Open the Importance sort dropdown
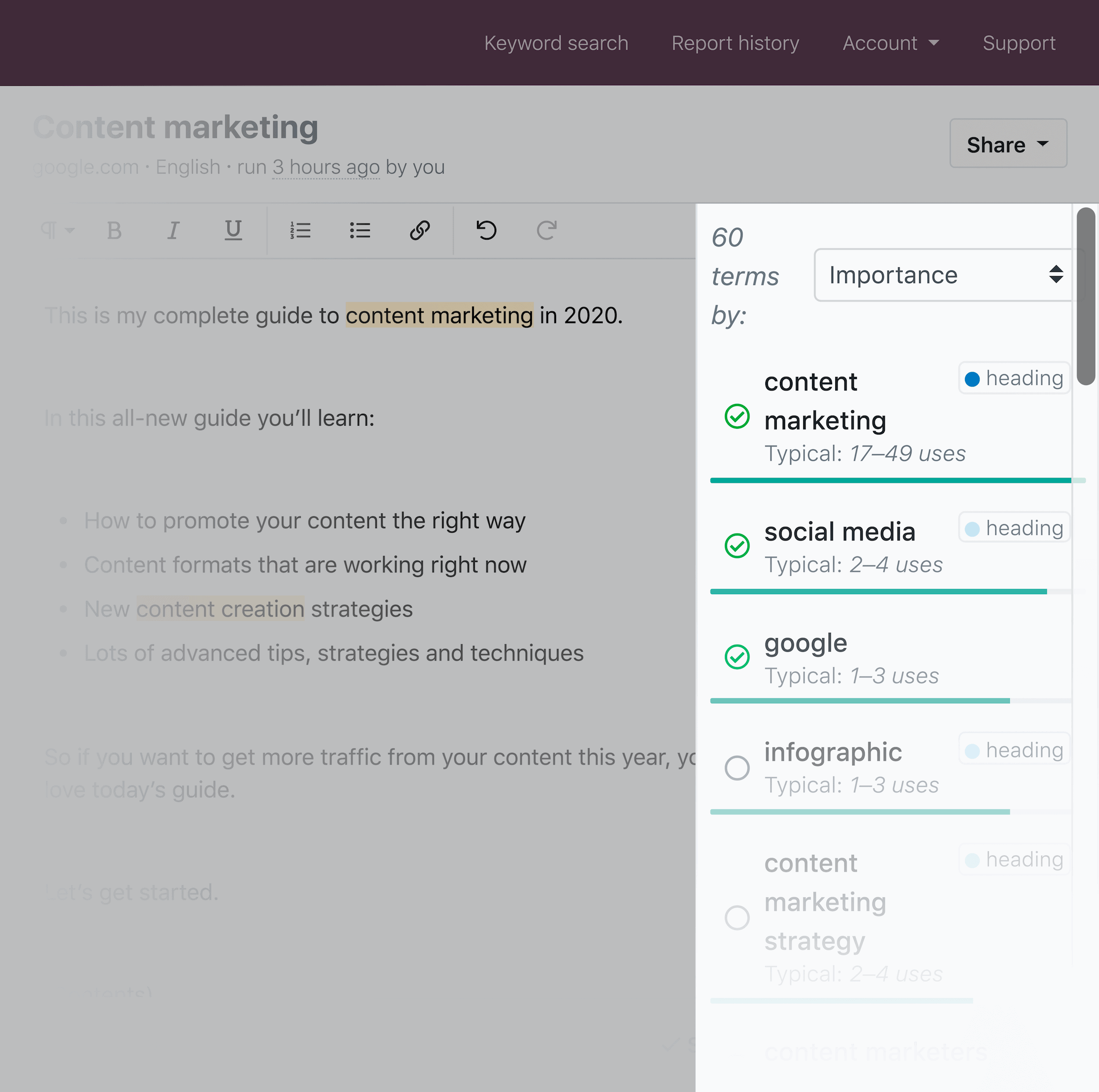This screenshot has width=1099, height=1092. (x=944, y=275)
